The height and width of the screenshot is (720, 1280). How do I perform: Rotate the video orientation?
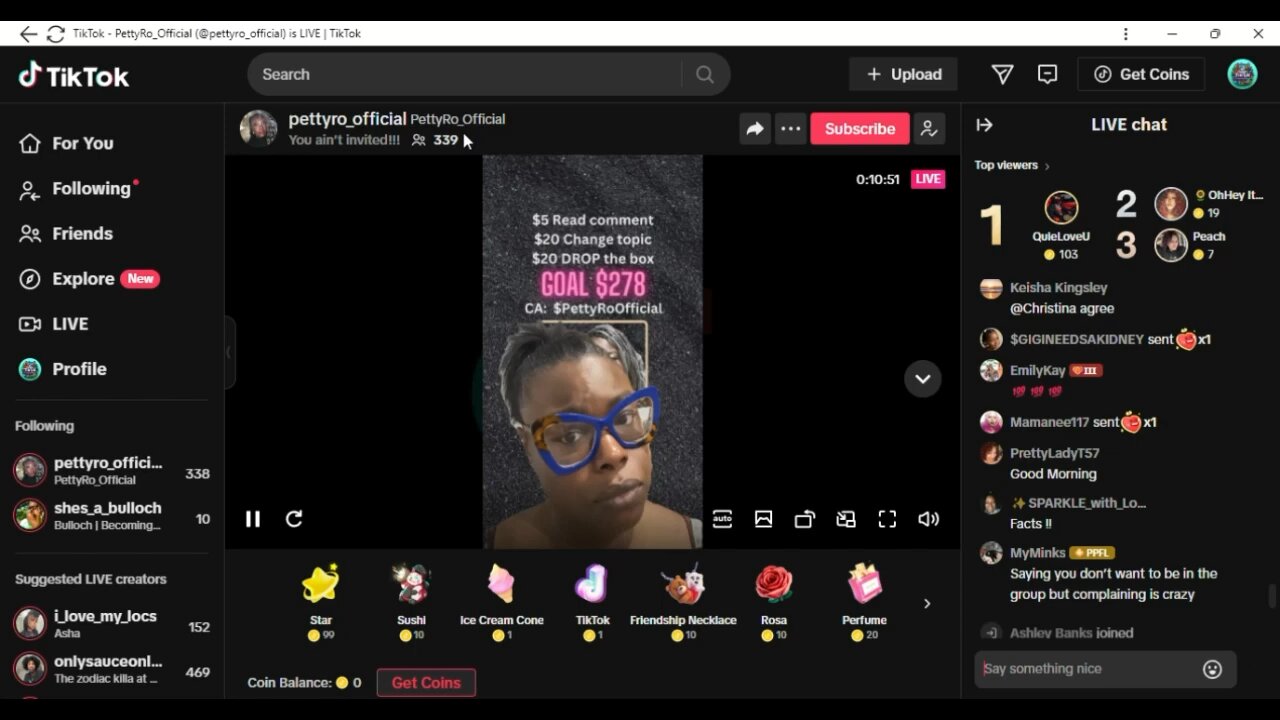pos(805,519)
